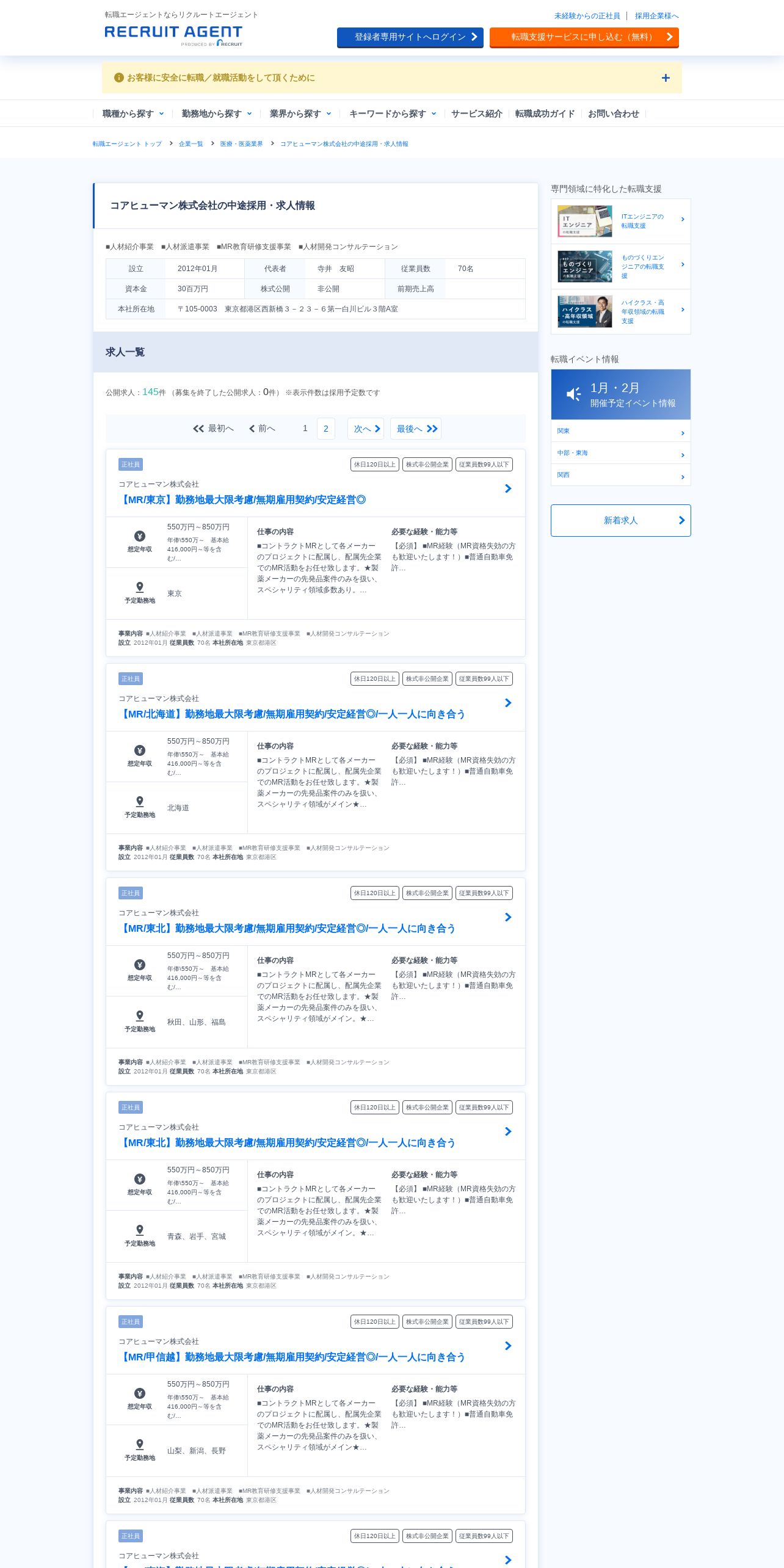Click arrow icon on MR/東京 job card
This screenshot has width=784, height=1568.
[508, 488]
